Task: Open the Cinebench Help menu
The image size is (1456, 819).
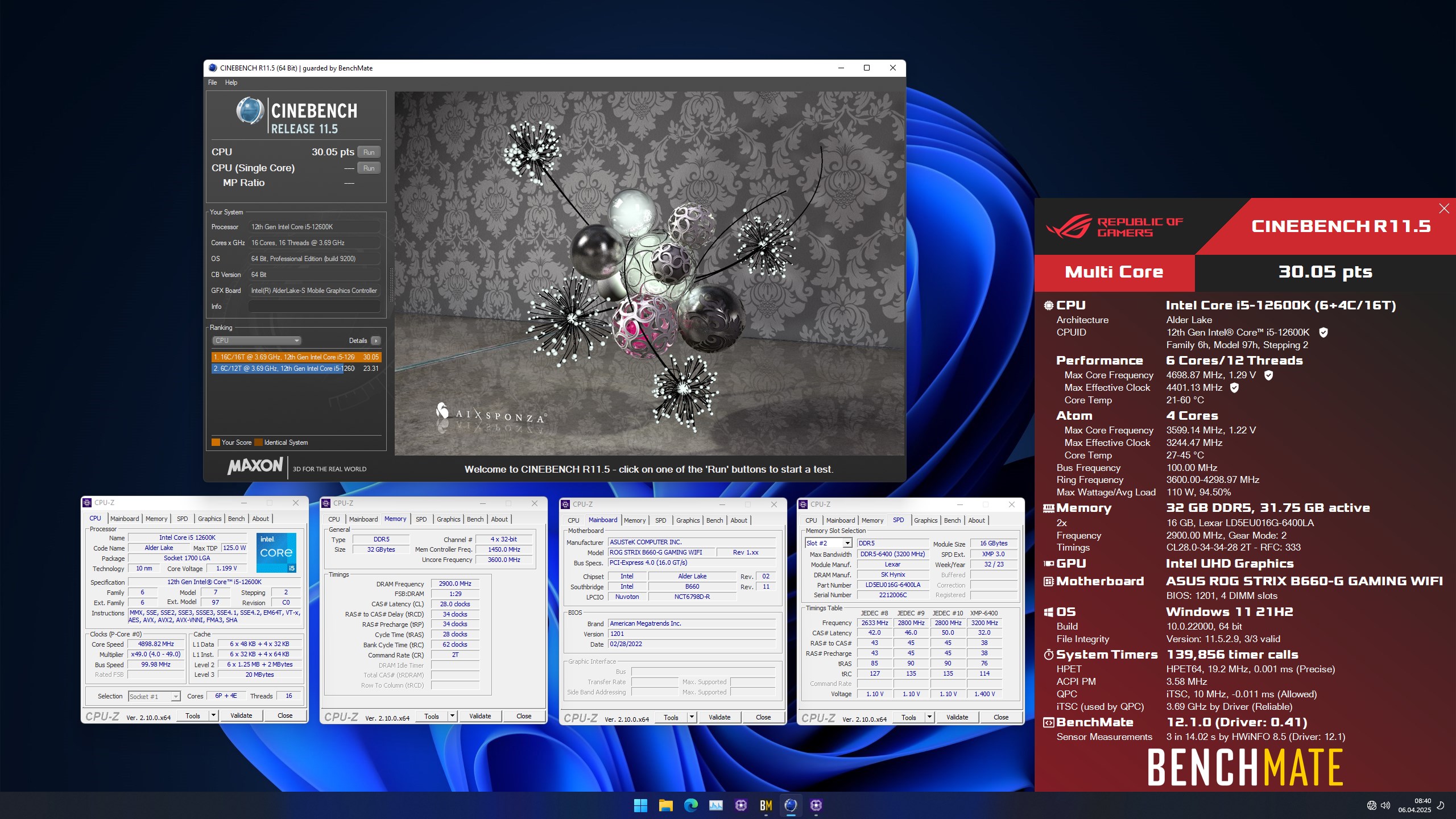Action: click(231, 82)
